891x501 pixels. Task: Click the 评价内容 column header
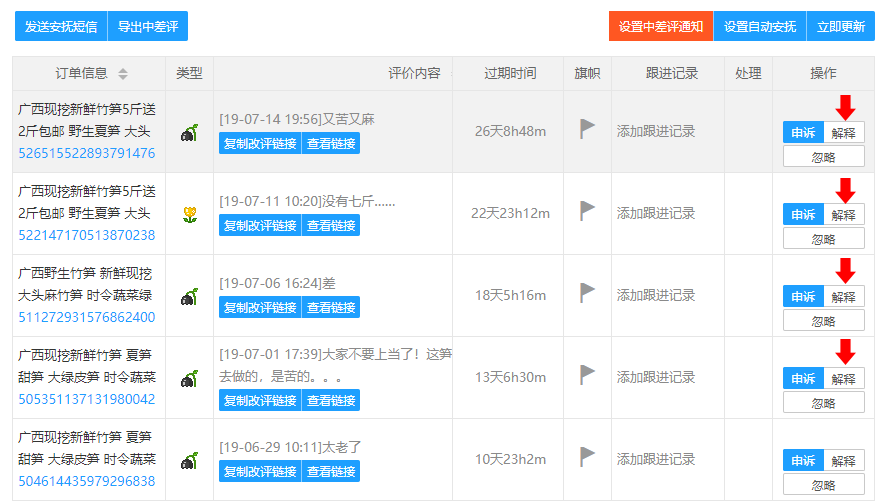point(414,73)
